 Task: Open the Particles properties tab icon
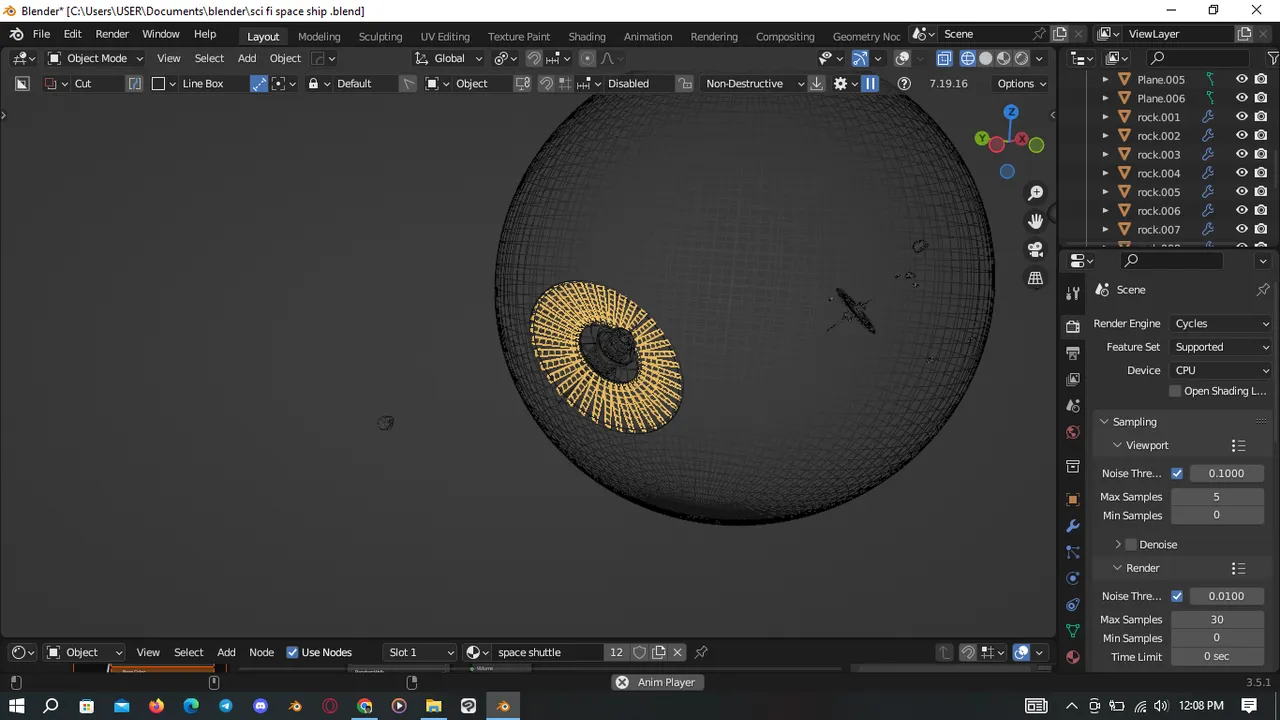coord(1073,552)
